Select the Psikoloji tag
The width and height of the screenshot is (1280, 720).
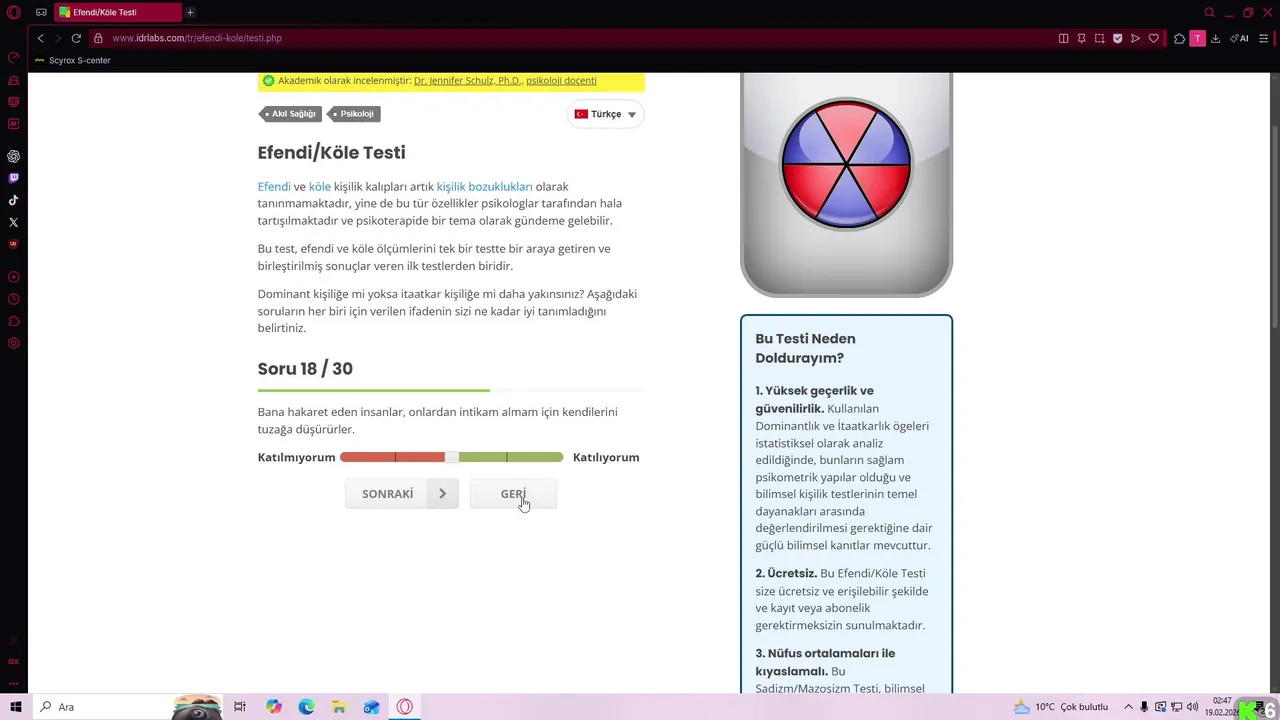[353, 114]
